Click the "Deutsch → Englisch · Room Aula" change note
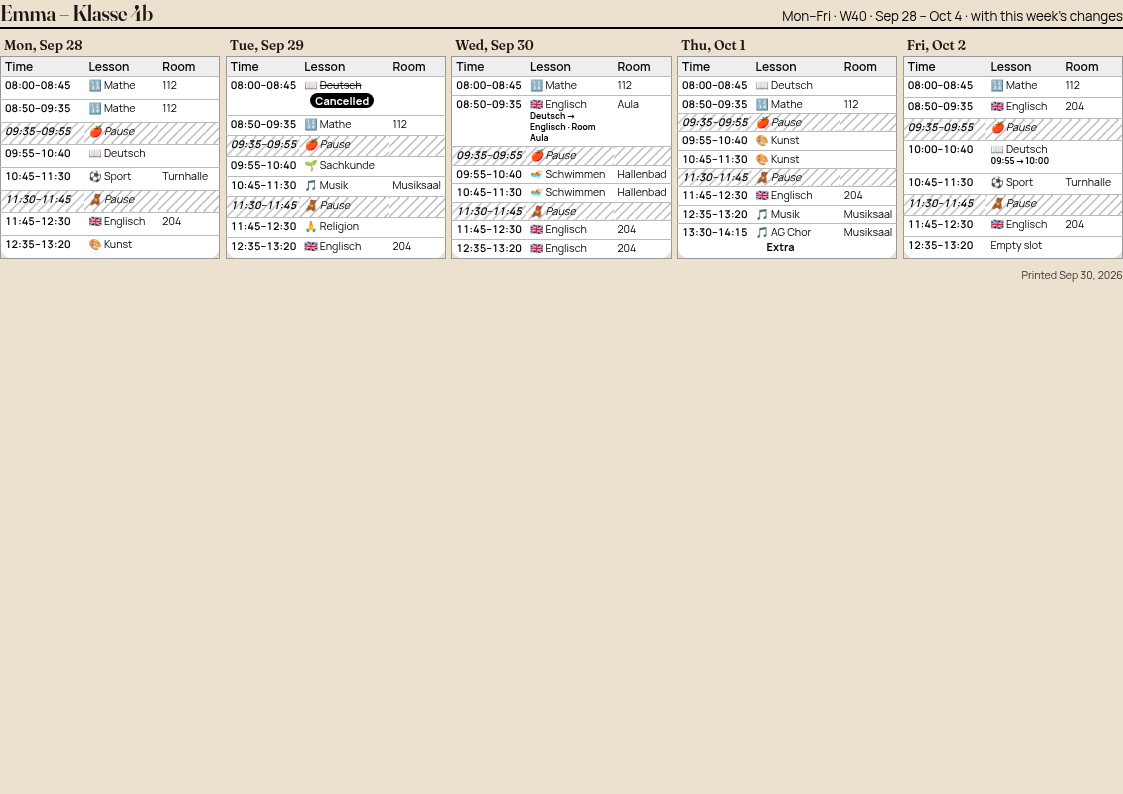The height and width of the screenshot is (794, 1123). pos(563,127)
